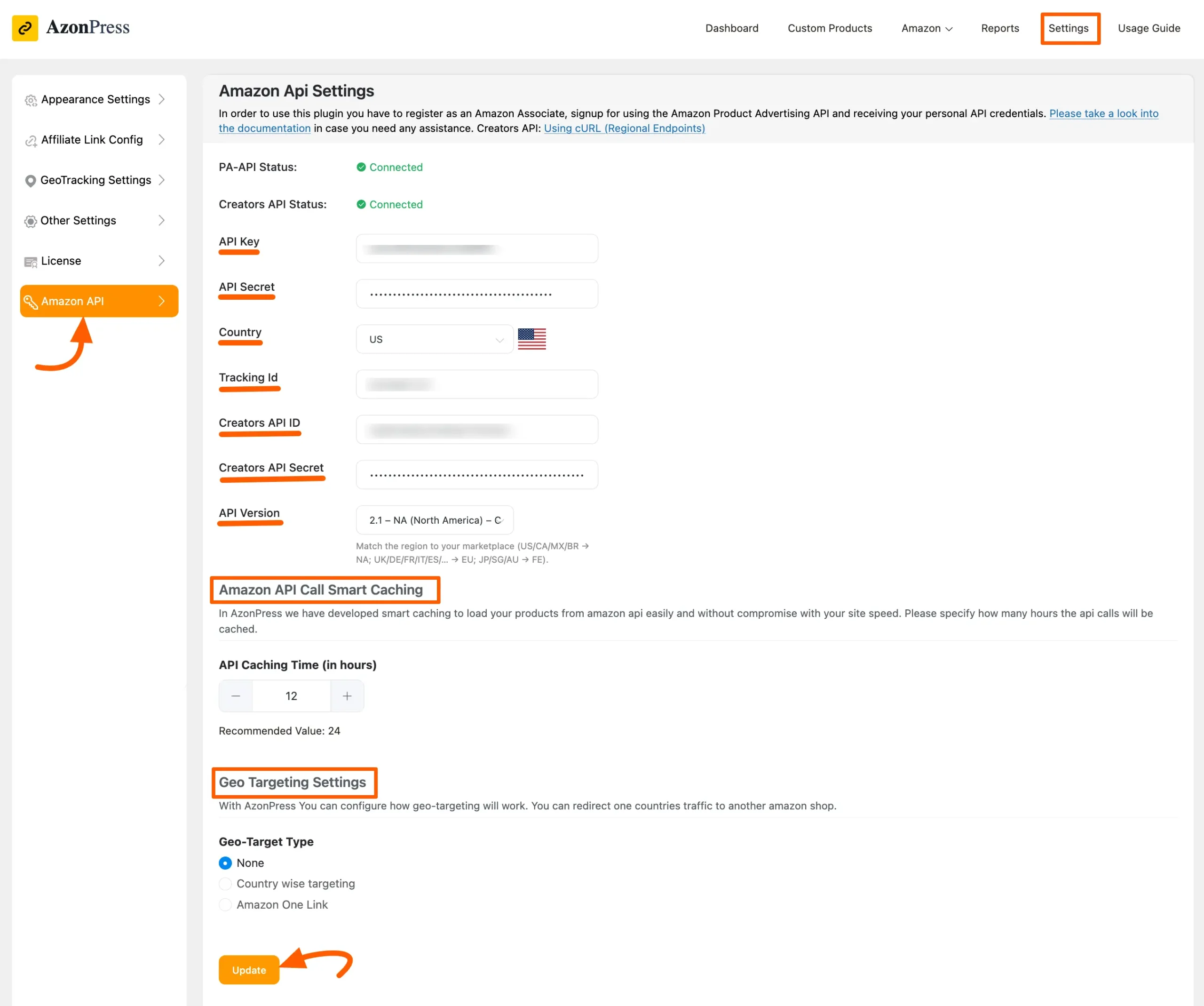Select Country wise targeting option
Screen dimensions: 1204x1006
[225, 884]
